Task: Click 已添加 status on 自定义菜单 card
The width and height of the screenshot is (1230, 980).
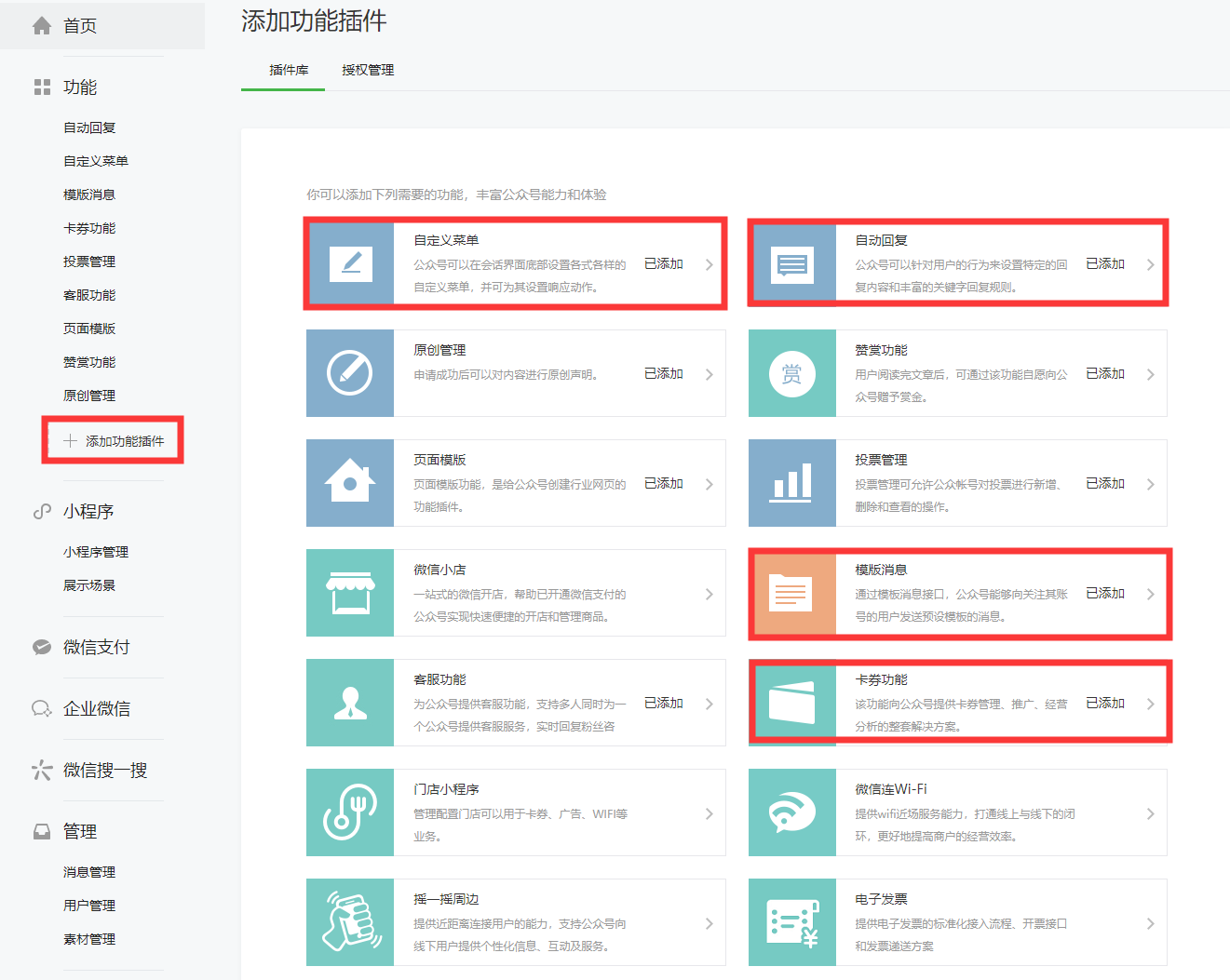Action: tap(664, 264)
